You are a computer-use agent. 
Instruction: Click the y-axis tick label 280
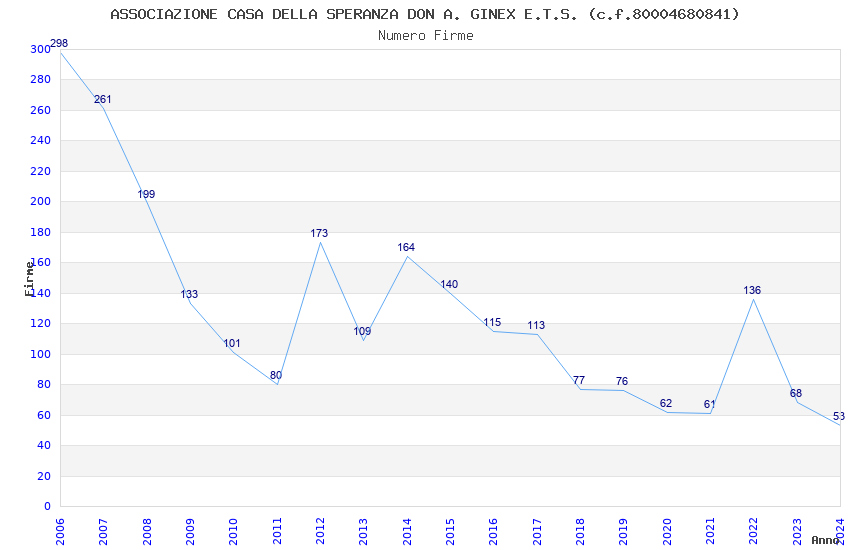click(40, 80)
